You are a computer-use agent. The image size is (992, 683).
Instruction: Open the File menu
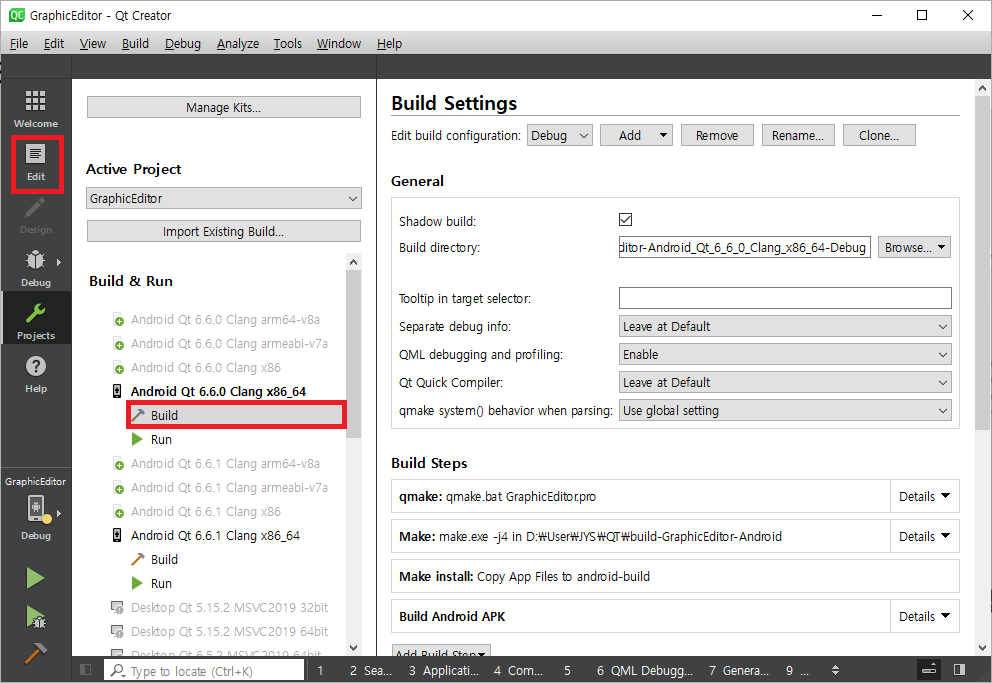click(19, 44)
